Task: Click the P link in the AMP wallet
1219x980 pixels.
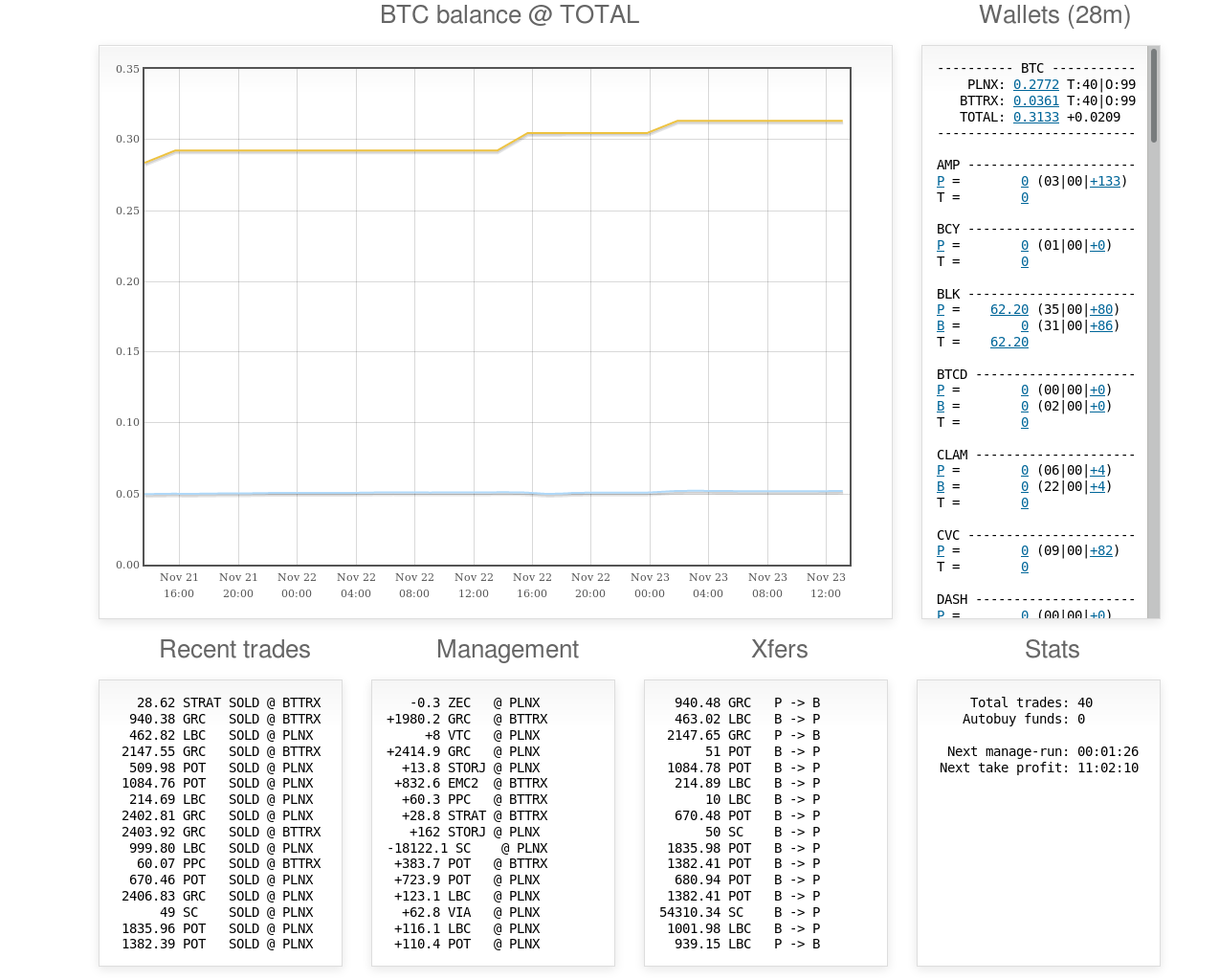Action: pos(941,181)
